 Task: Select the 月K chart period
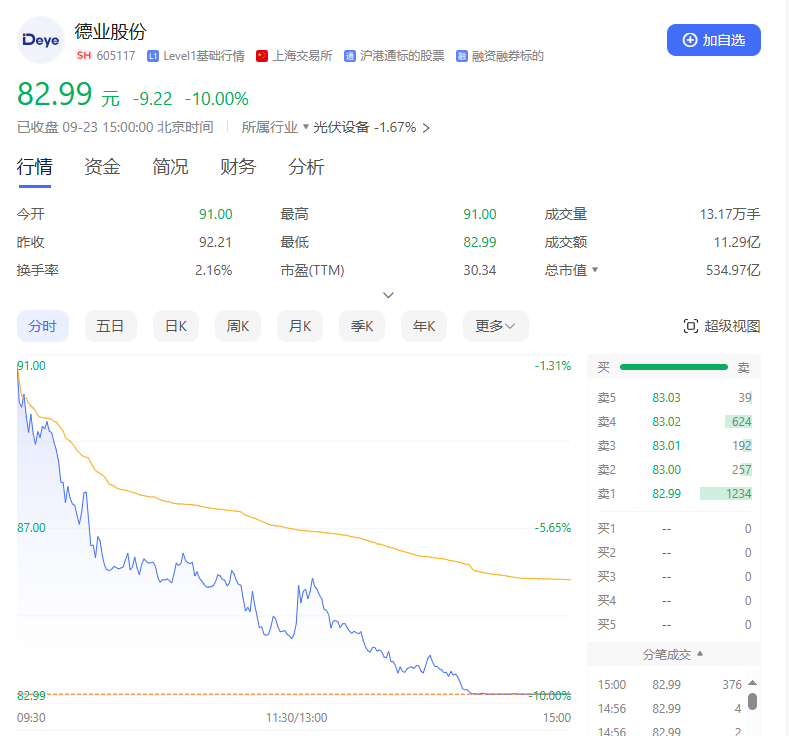(300, 326)
